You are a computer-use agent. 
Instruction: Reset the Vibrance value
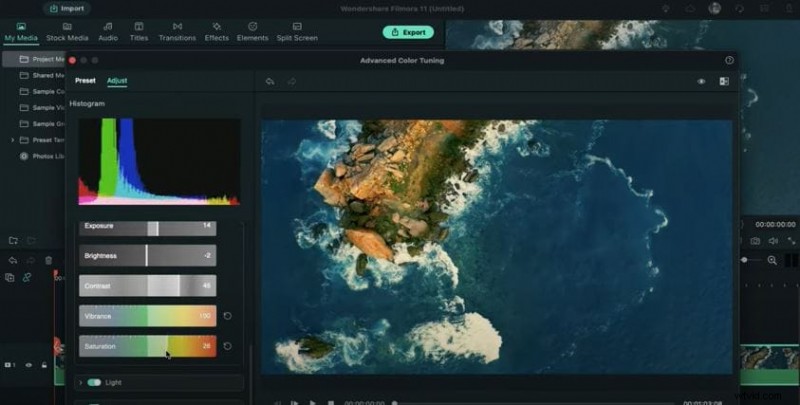[227, 316]
